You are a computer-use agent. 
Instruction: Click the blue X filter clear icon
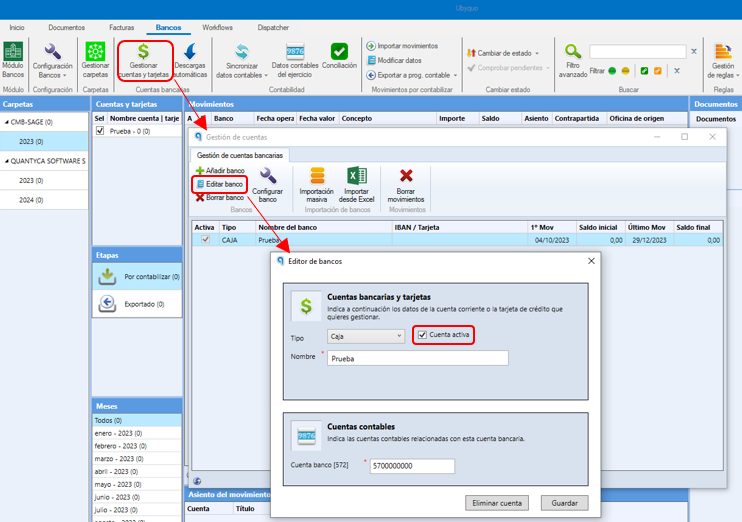[677, 71]
